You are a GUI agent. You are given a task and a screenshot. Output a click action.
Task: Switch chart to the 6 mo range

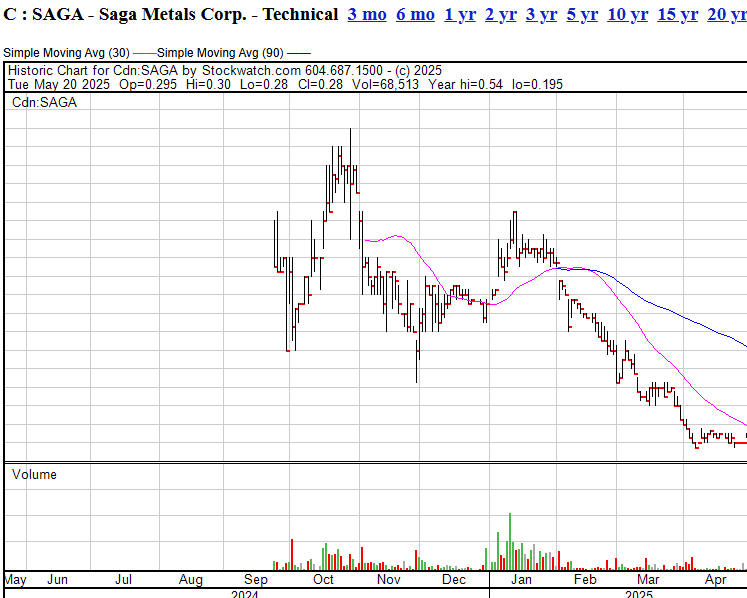(415, 14)
